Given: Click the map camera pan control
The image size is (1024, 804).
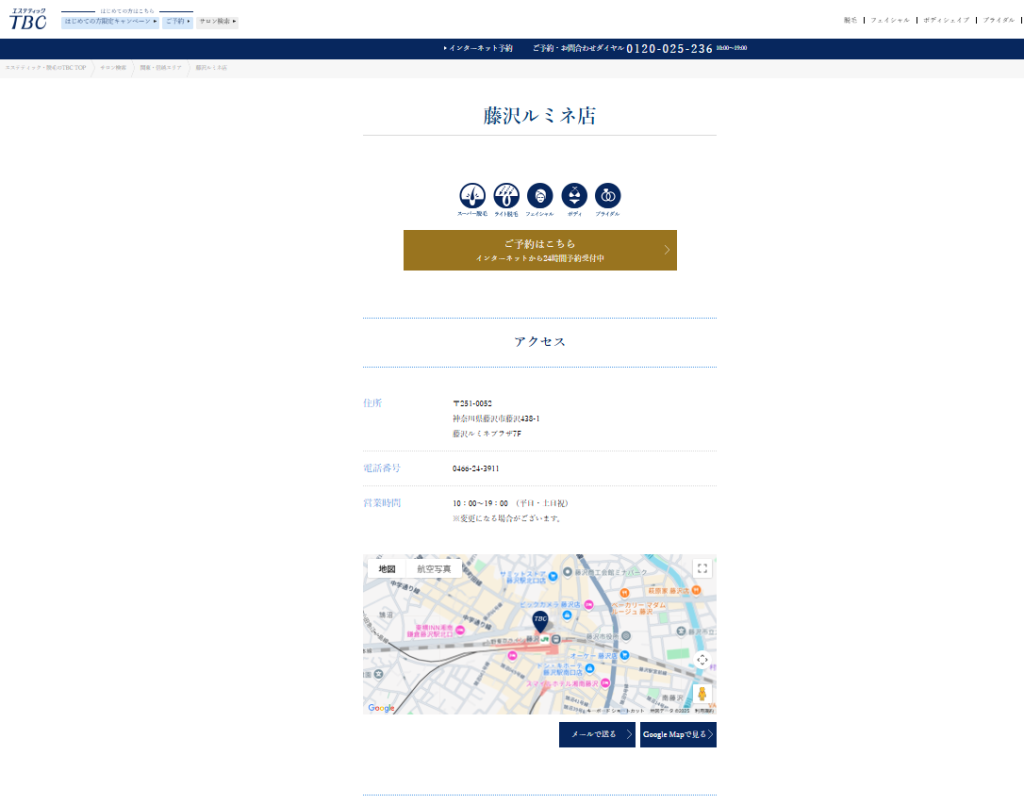Looking at the screenshot, I should pyautogui.click(x=702, y=659).
